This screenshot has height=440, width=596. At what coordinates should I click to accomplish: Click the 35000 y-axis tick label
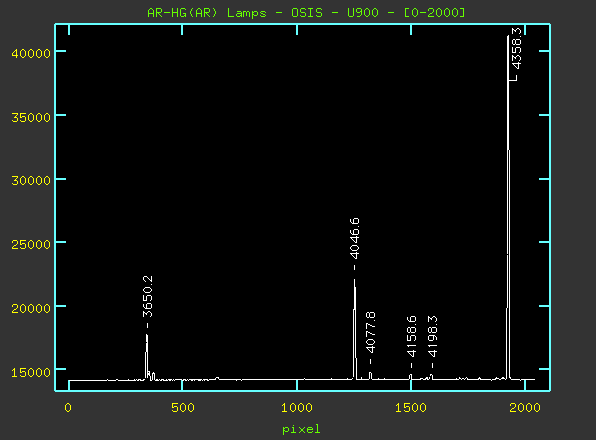click(x=31, y=117)
